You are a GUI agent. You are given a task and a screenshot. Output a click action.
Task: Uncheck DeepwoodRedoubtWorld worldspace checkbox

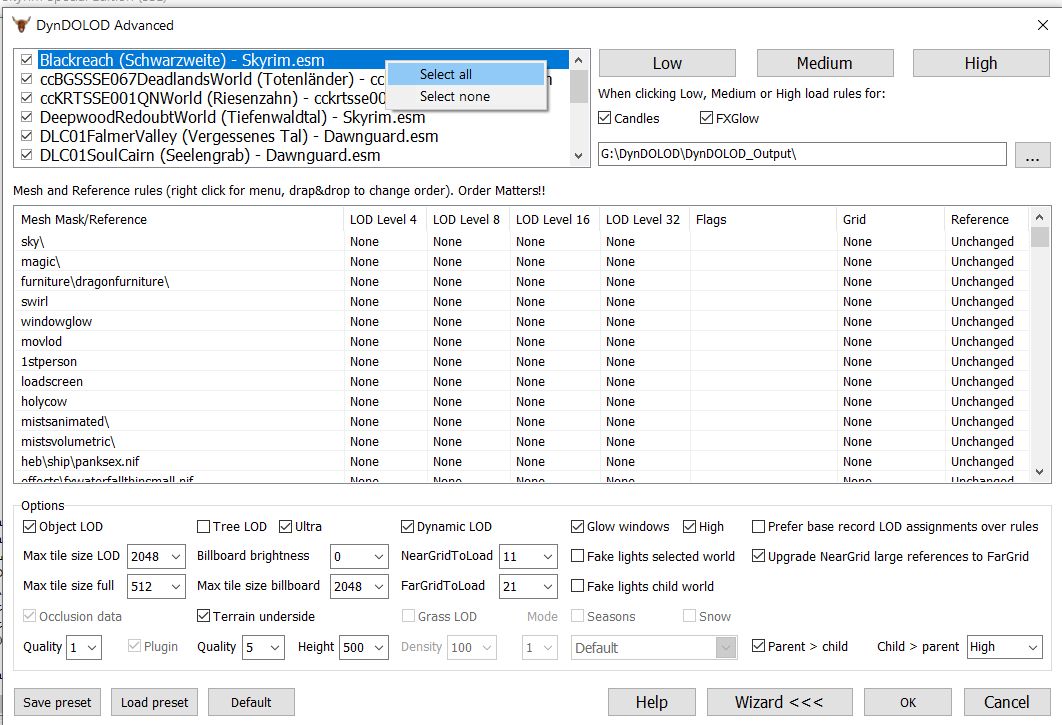click(26, 117)
